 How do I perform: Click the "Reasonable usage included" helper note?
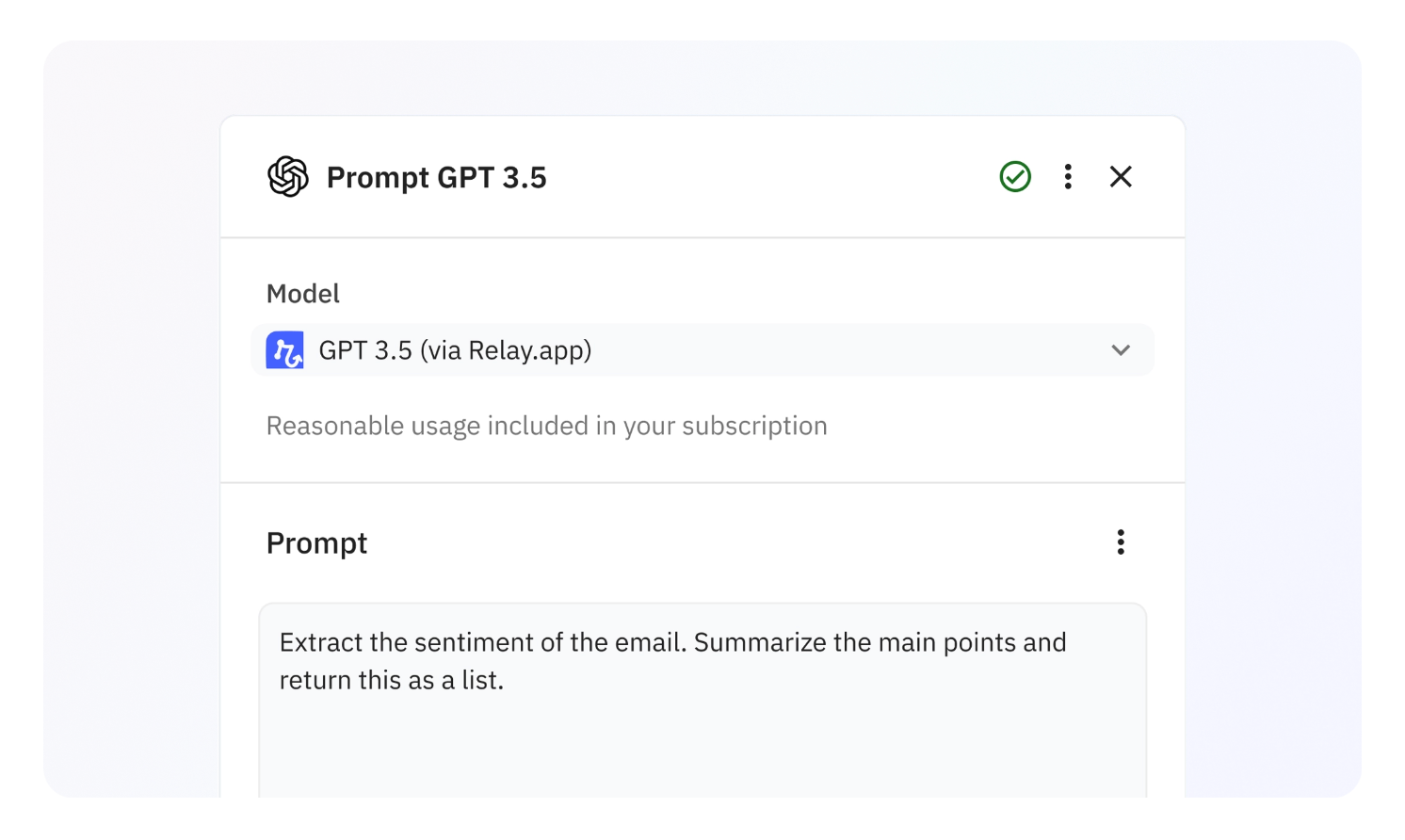[x=546, y=427]
